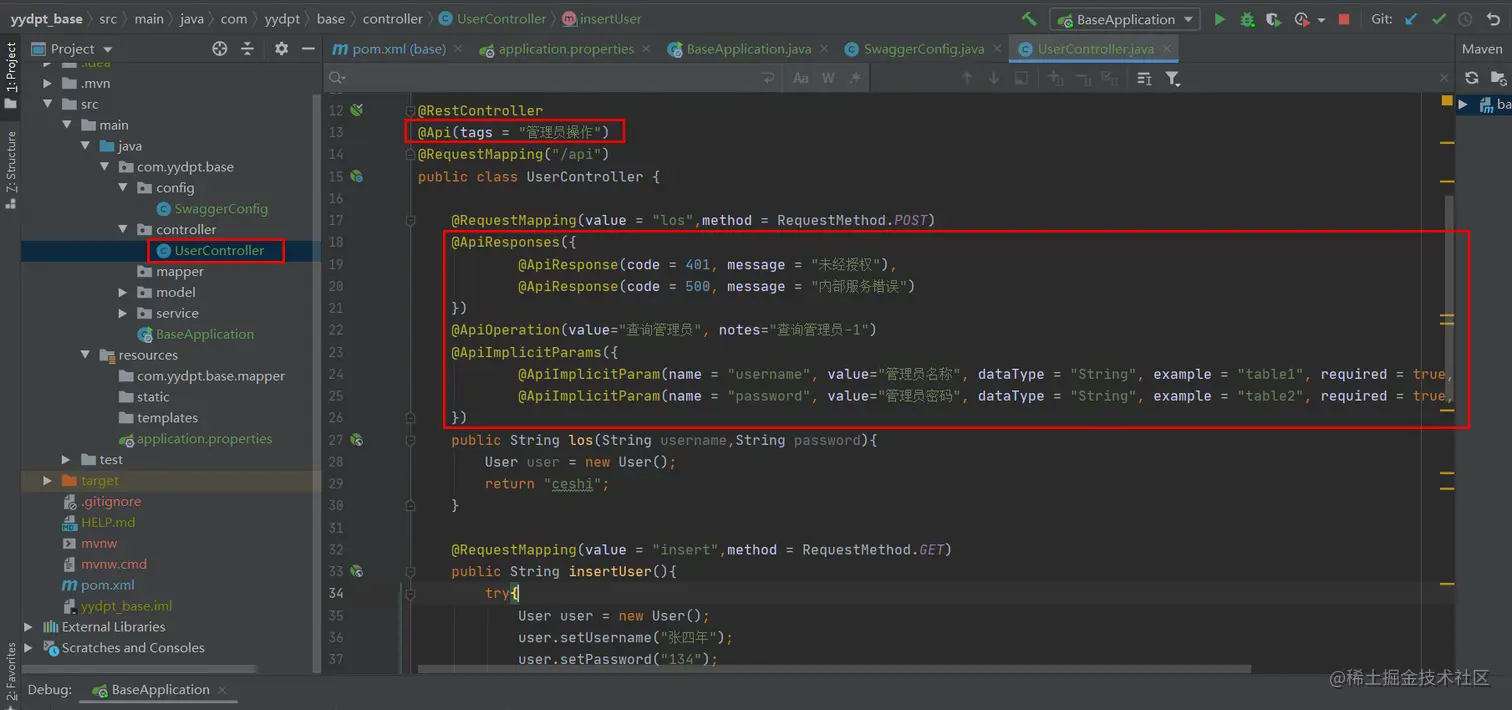Viewport: 1512px width, 710px height.
Task: Close the UserController.java tab
Action: (x=1165, y=49)
